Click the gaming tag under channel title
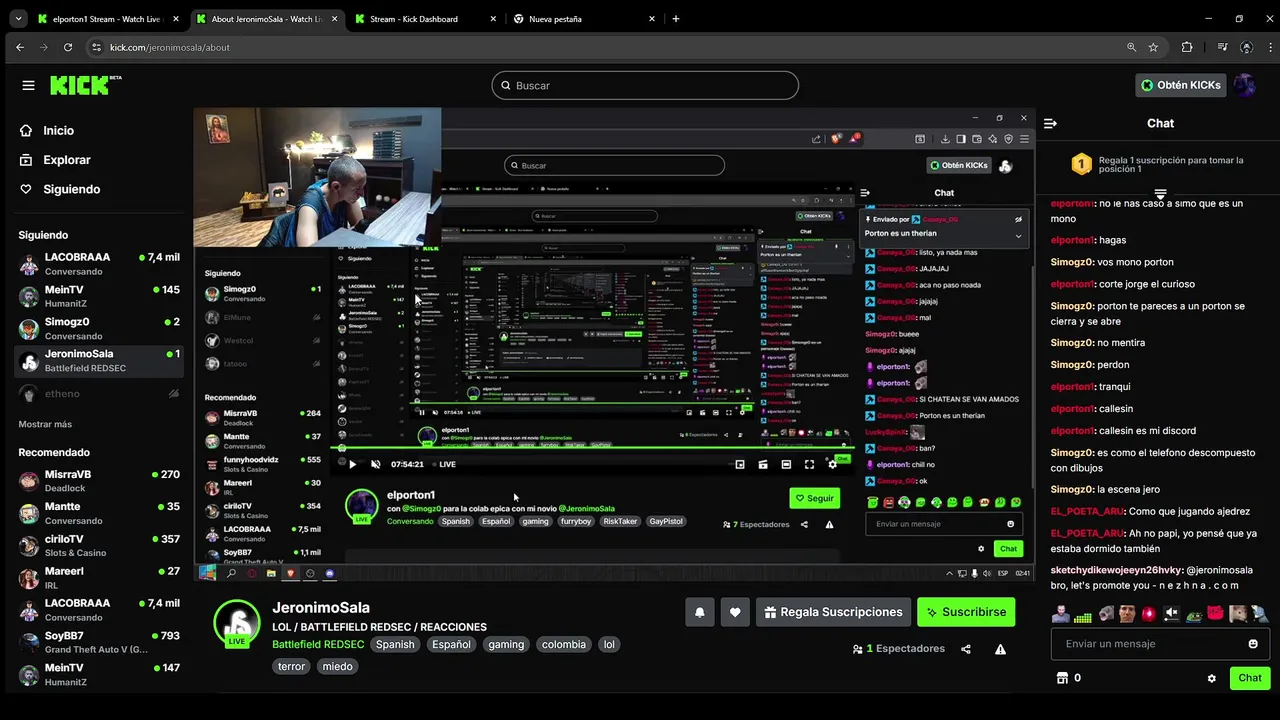 coord(506,644)
